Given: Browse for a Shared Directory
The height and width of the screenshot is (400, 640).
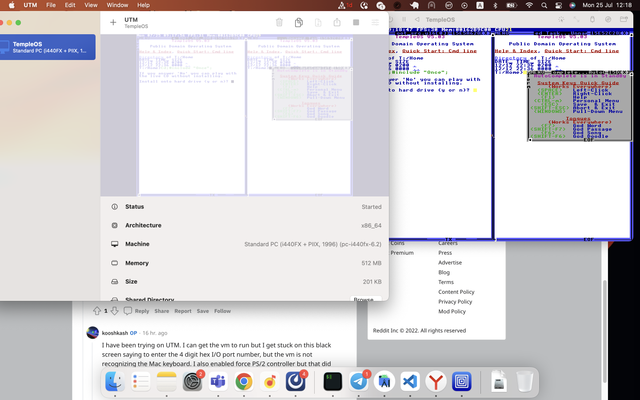Looking at the screenshot, I should coord(366,299).
